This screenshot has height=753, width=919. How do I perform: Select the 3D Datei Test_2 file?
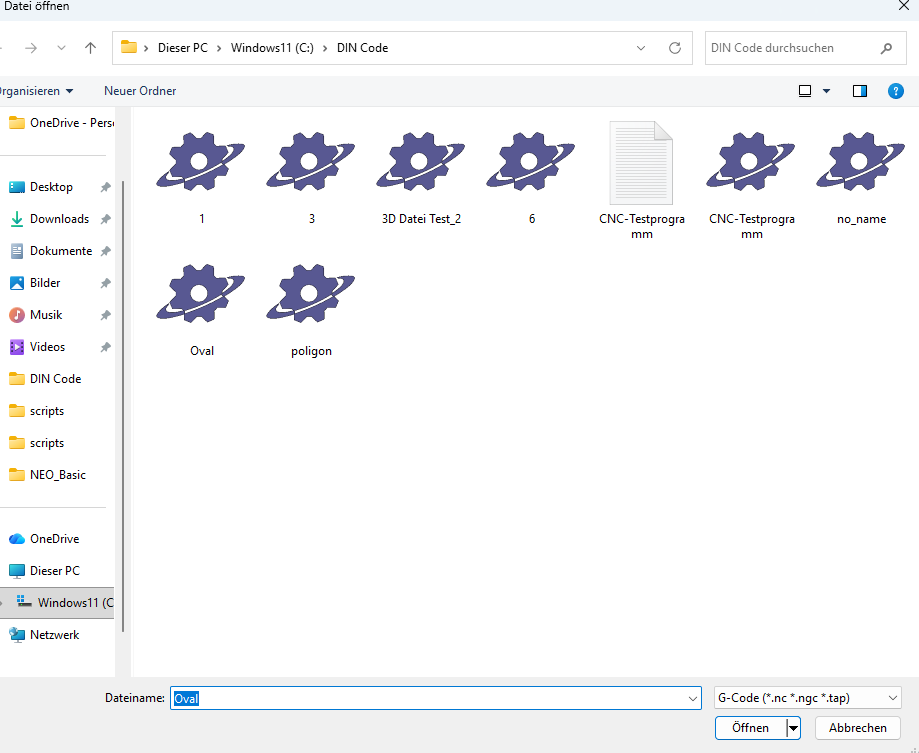point(421,176)
